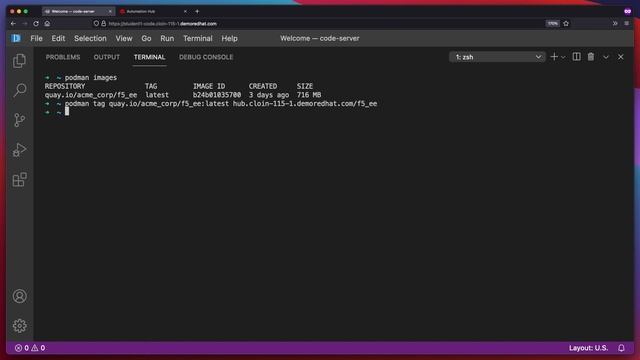Click 'Layout: U.S.' in status bar

588,348
